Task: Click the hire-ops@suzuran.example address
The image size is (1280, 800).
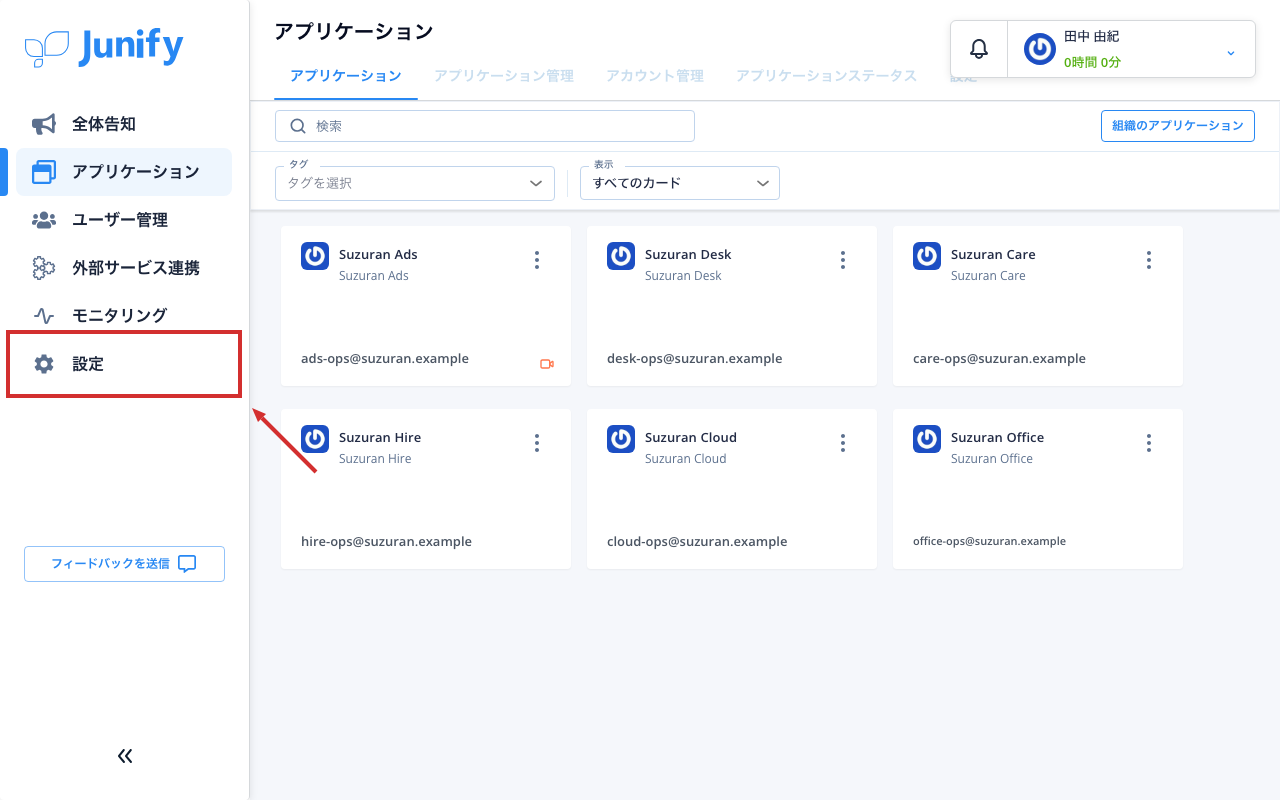Action: click(386, 542)
